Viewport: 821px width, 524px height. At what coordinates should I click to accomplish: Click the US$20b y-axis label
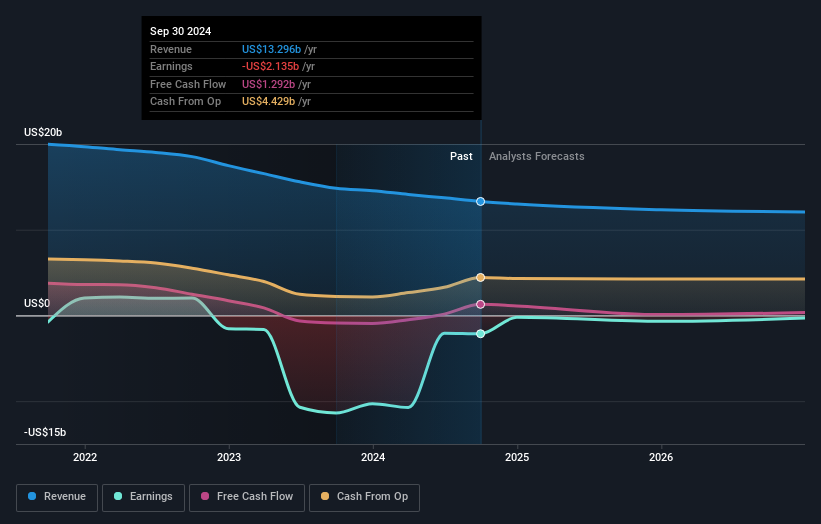click(x=43, y=132)
